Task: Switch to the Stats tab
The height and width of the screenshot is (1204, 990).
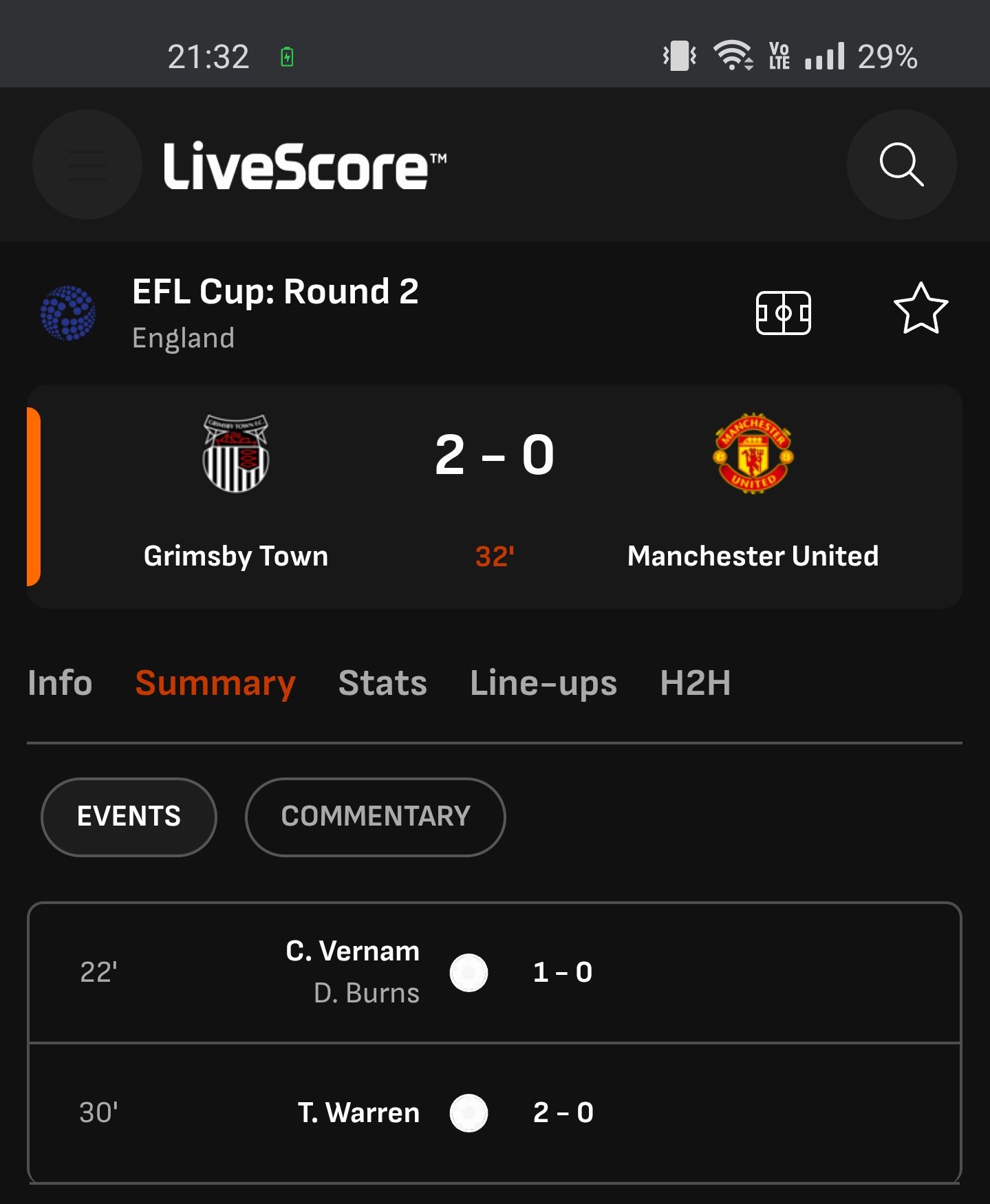Action: pyautogui.click(x=383, y=683)
